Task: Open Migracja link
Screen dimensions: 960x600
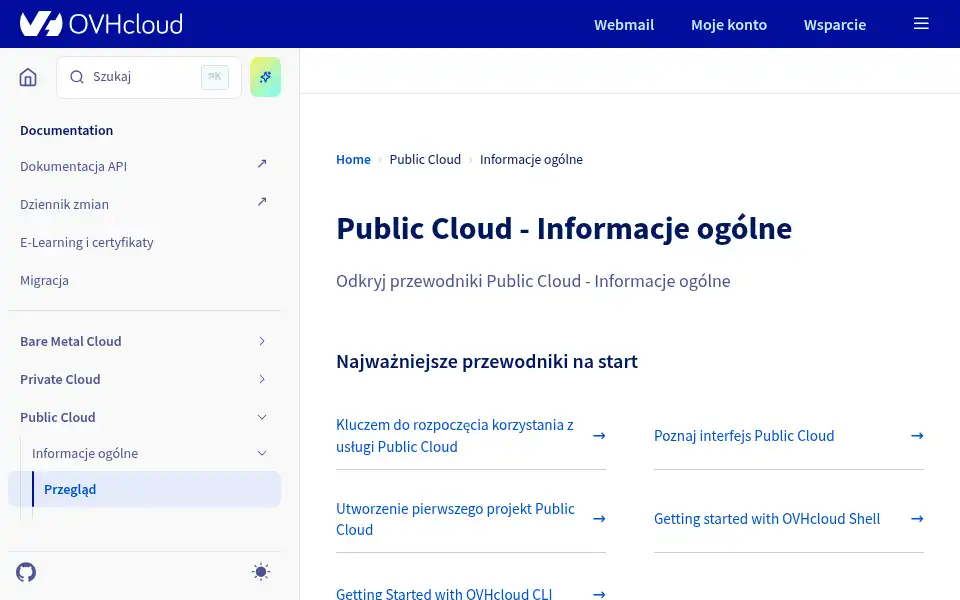Action: [44, 280]
